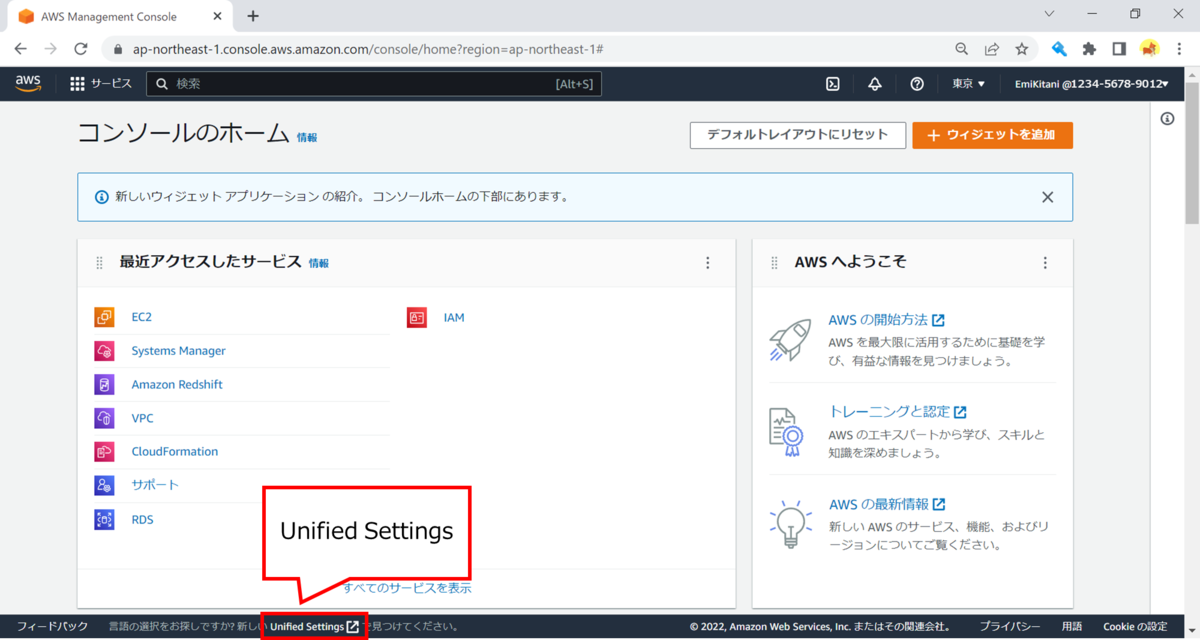The width and height of the screenshot is (1200, 640).
Task: Click the サポート service icon
Action: (105, 485)
